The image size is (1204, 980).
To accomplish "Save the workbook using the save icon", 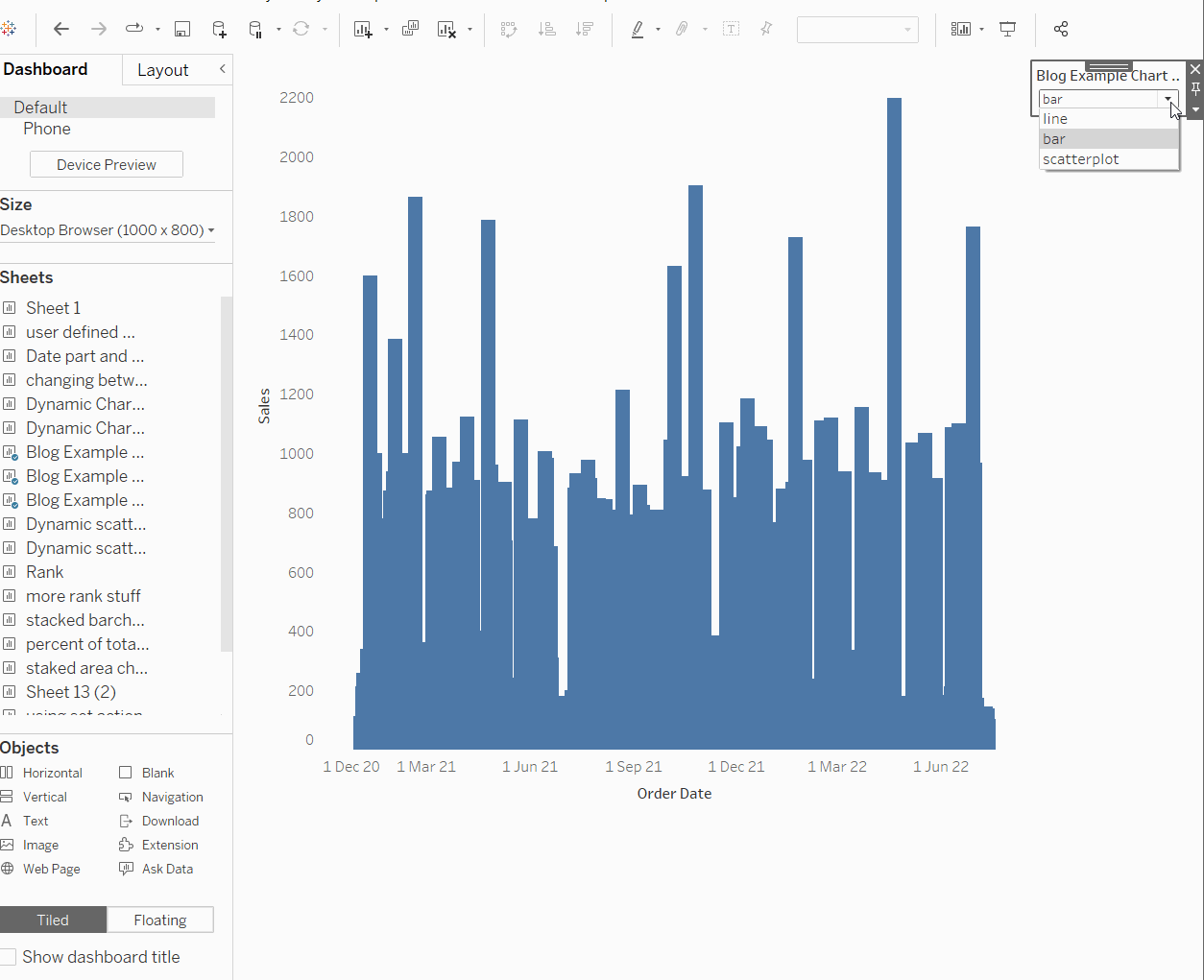I will pyautogui.click(x=181, y=29).
